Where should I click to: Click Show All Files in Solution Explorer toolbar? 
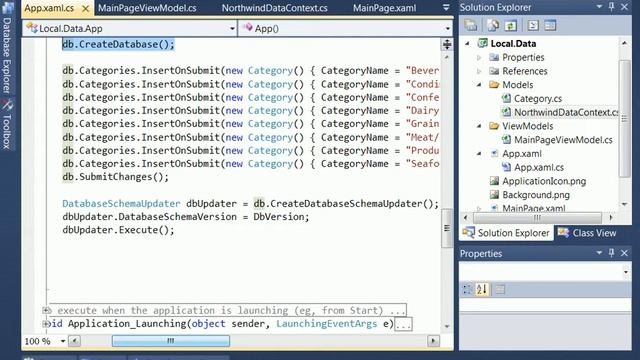click(x=493, y=25)
